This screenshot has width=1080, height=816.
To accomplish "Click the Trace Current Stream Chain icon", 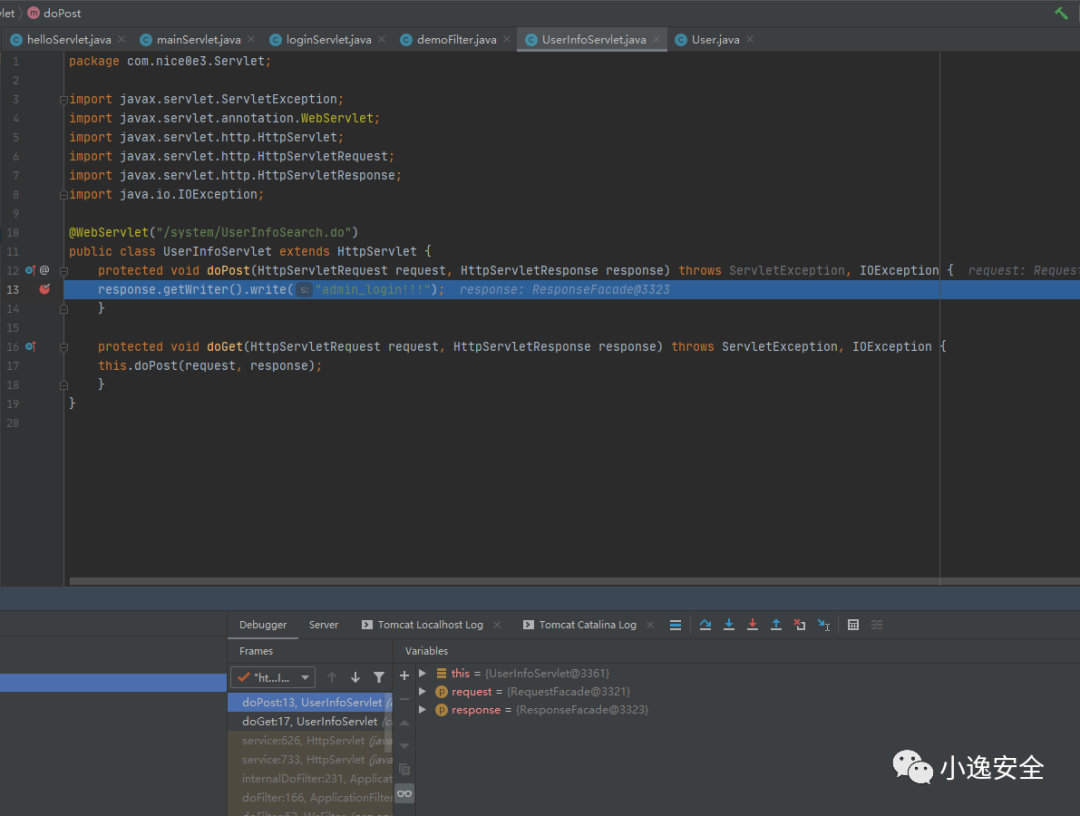I will (876, 625).
